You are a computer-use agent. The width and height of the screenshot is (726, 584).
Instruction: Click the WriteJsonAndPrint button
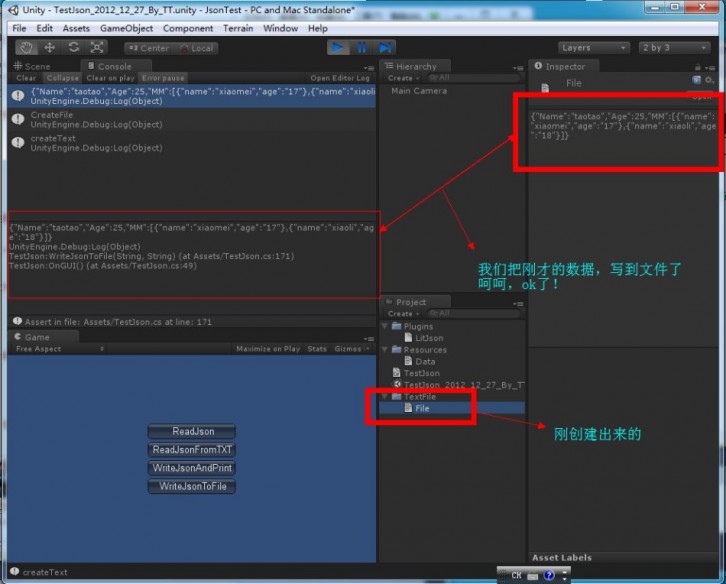pos(192,468)
